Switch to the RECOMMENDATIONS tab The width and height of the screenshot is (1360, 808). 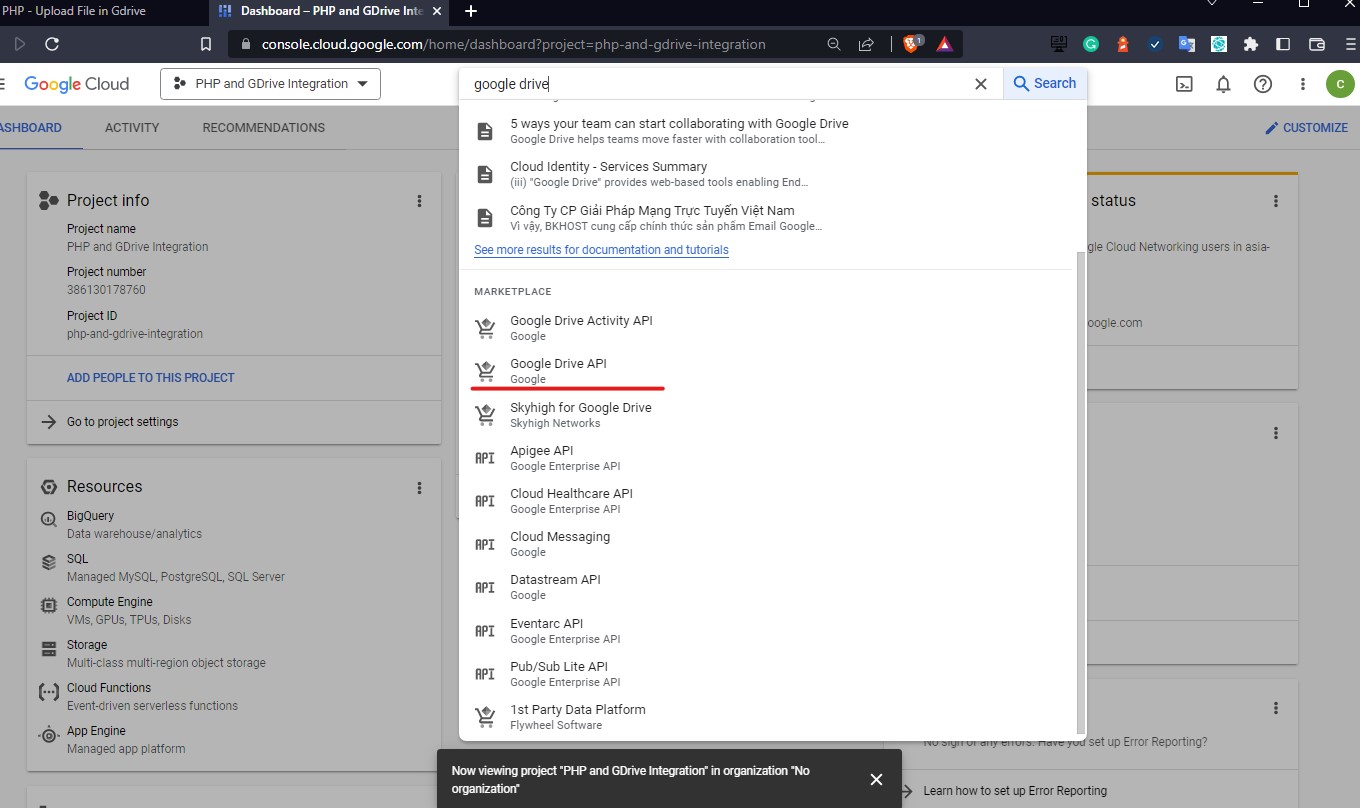(x=263, y=128)
